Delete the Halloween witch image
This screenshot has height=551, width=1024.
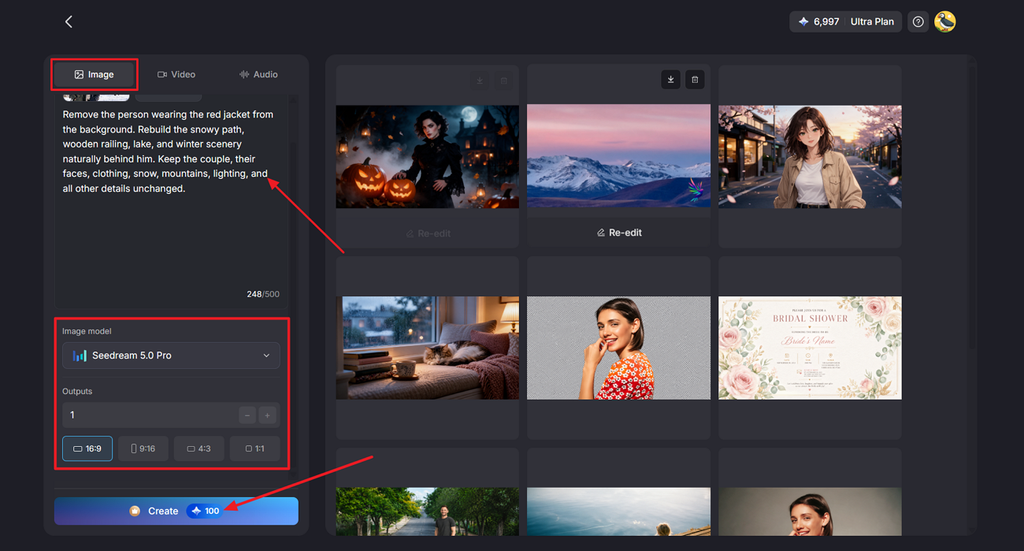[504, 80]
